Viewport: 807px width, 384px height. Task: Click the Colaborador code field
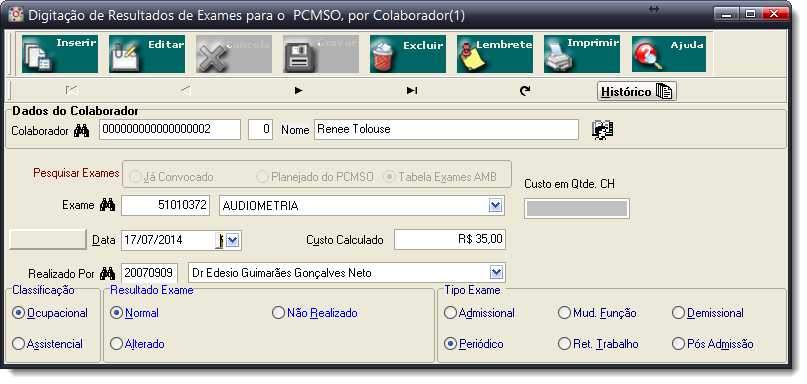(170, 130)
